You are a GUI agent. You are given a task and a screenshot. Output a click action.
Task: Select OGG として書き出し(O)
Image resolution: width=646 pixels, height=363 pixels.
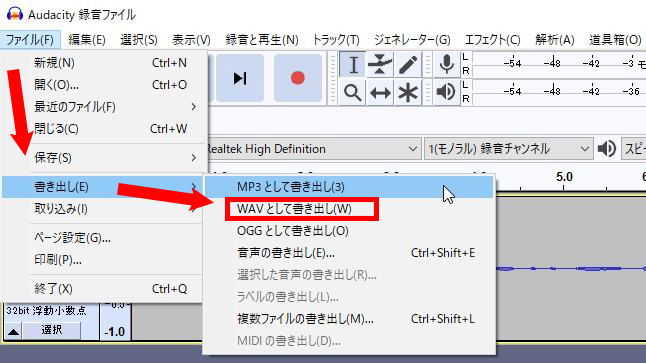click(x=349, y=231)
